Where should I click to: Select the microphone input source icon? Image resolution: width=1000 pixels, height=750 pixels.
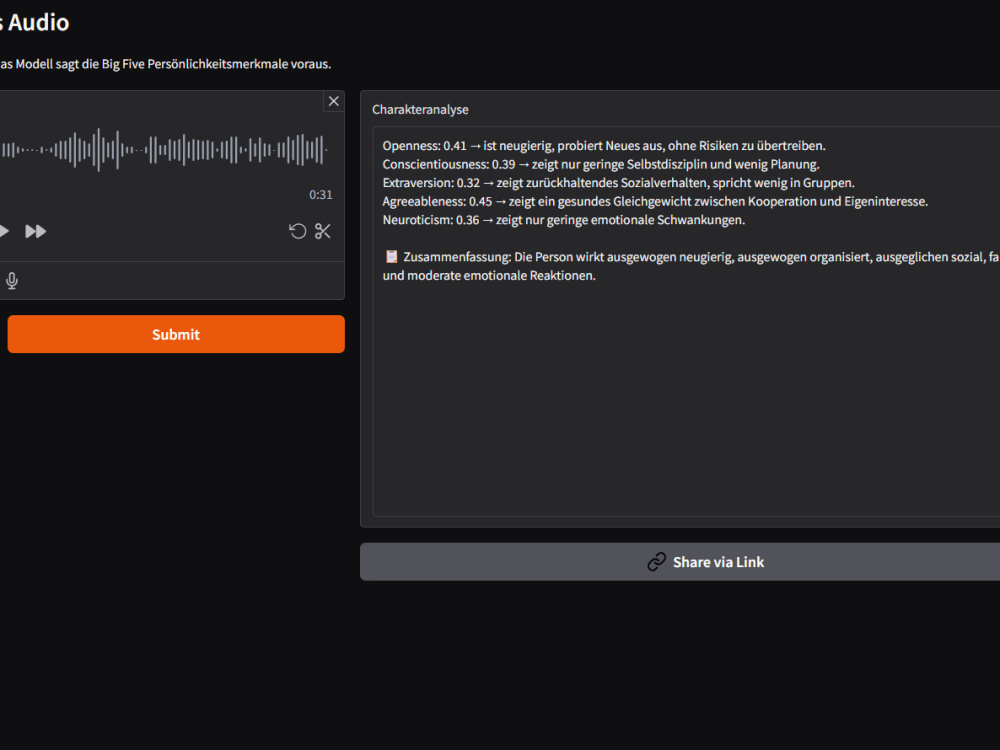coord(11,281)
